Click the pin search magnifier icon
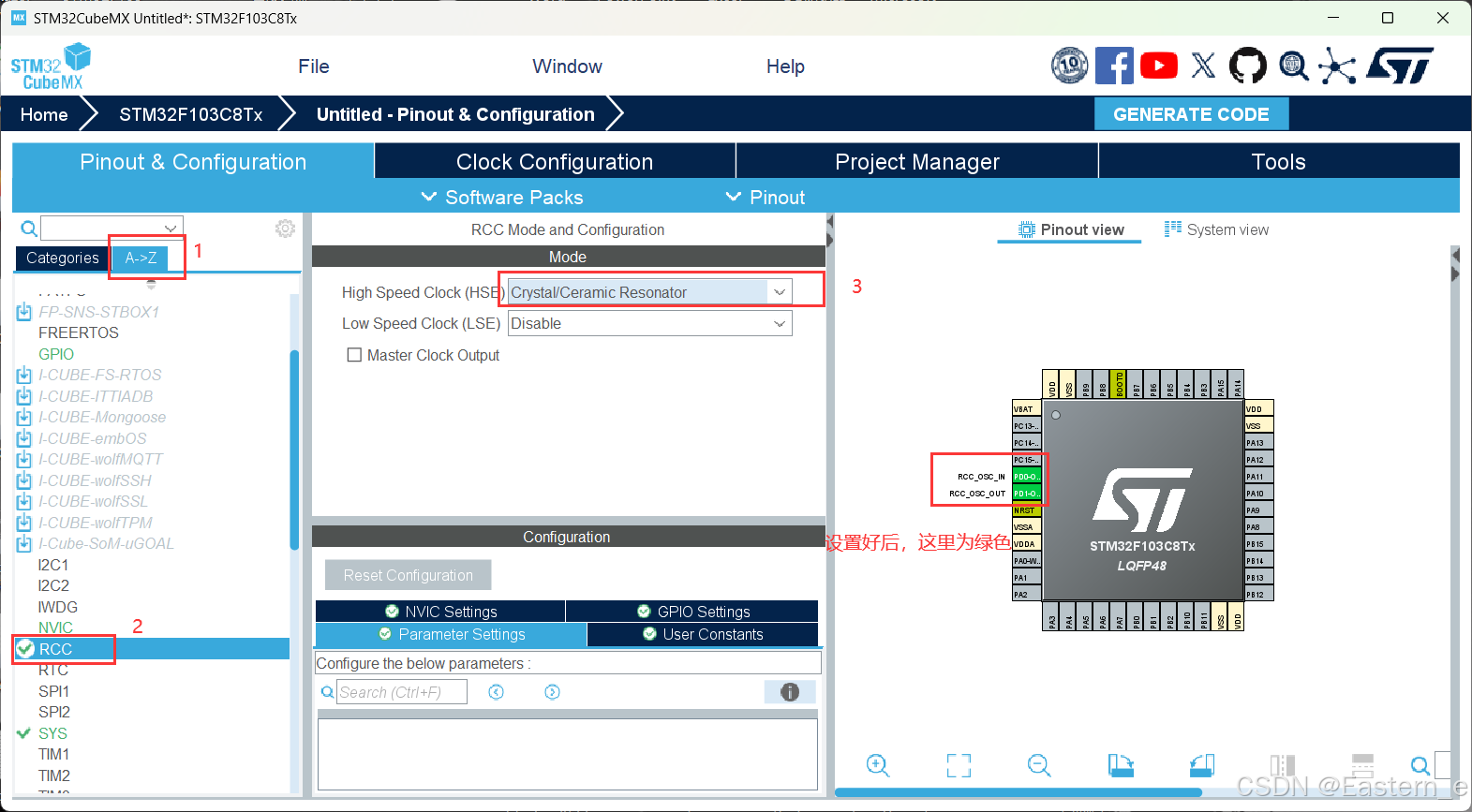 click(x=1420, y=765)
